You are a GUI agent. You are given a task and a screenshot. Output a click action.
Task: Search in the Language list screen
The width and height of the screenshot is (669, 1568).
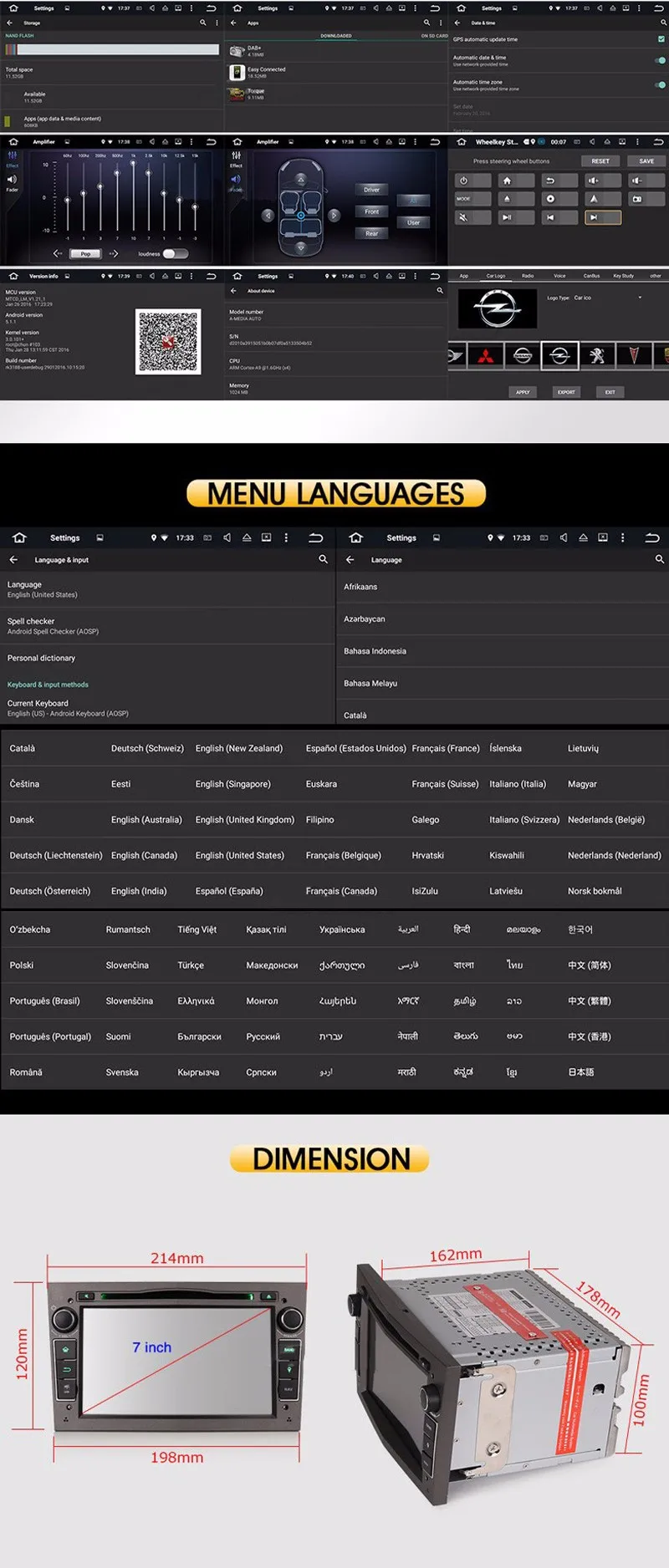pos(659,559)
